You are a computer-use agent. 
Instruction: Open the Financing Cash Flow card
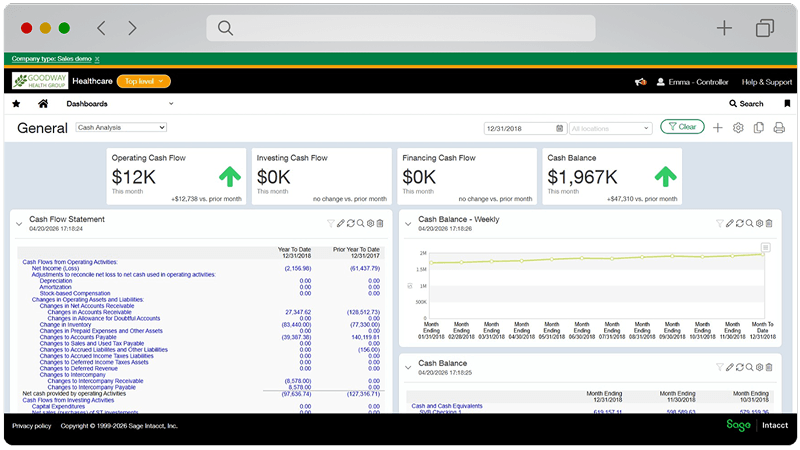tap(467, 177)
